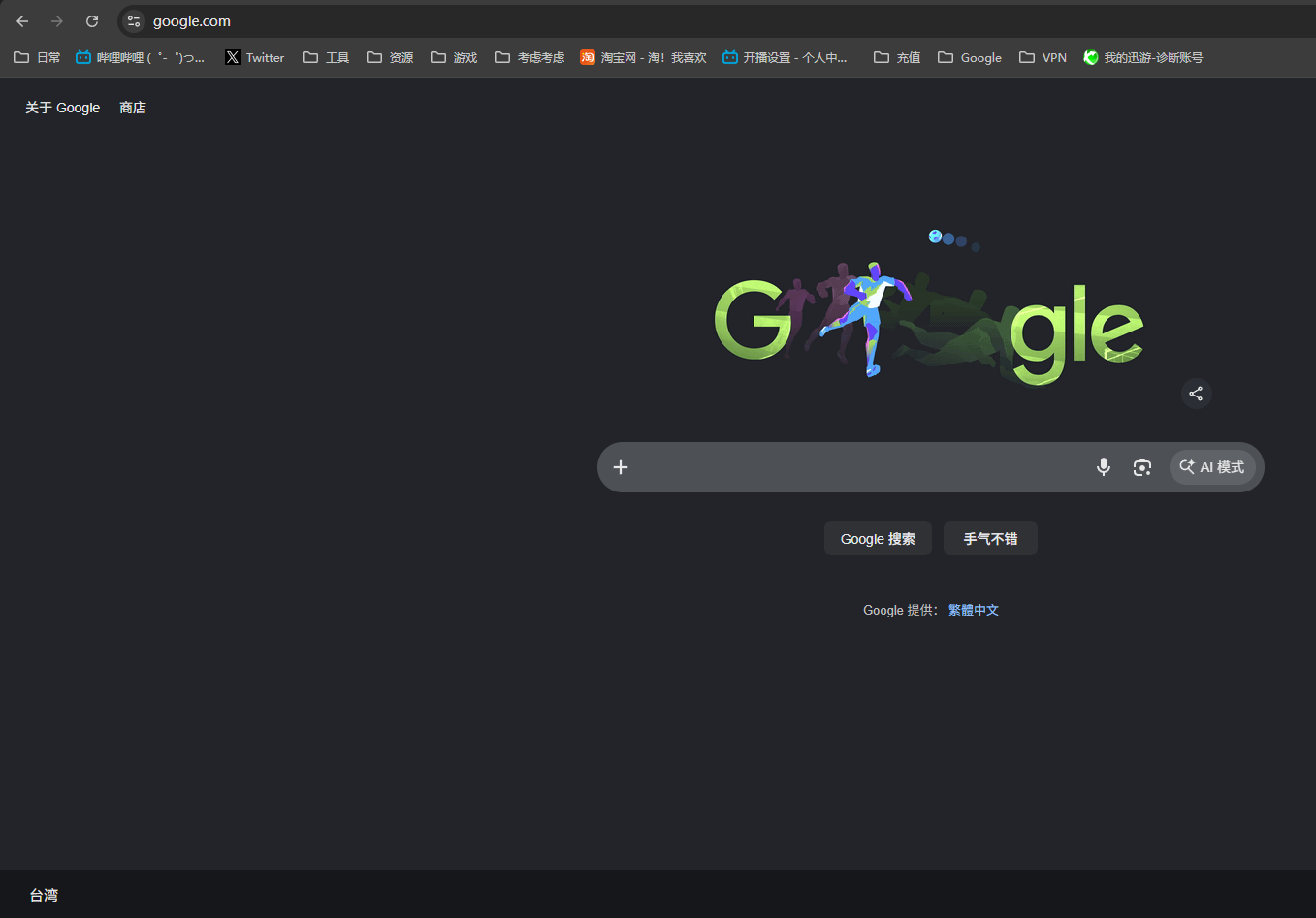Open the 关于 Google link
Viewport: 1316px width, 918px height.
[x=63, y=108]
